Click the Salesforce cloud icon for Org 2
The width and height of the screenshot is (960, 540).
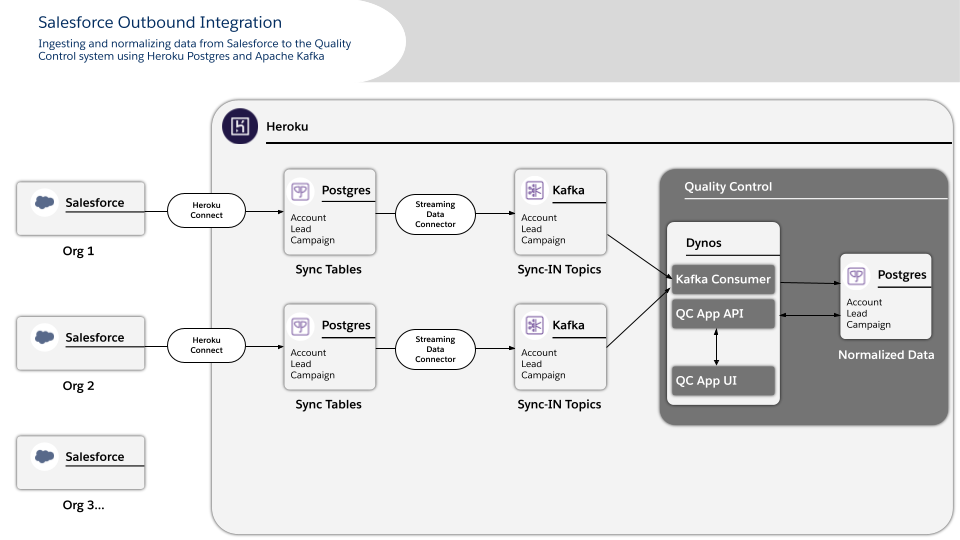pyautogui.click(x=45, y=337)
